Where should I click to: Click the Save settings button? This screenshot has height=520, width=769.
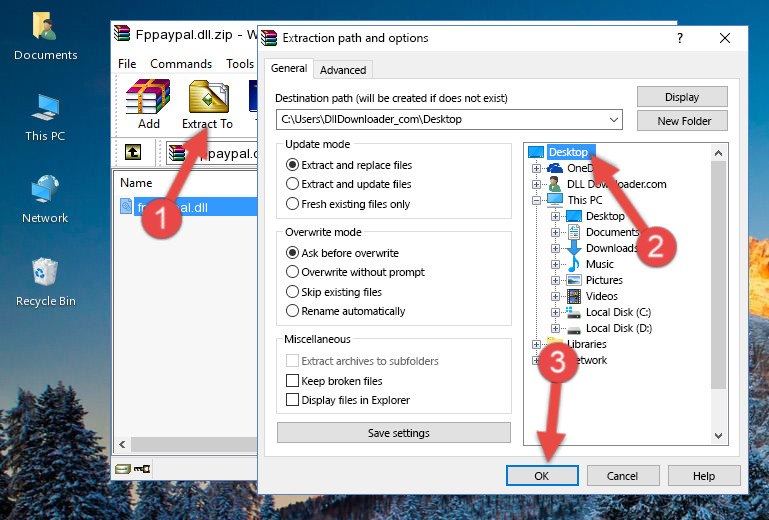394,433
